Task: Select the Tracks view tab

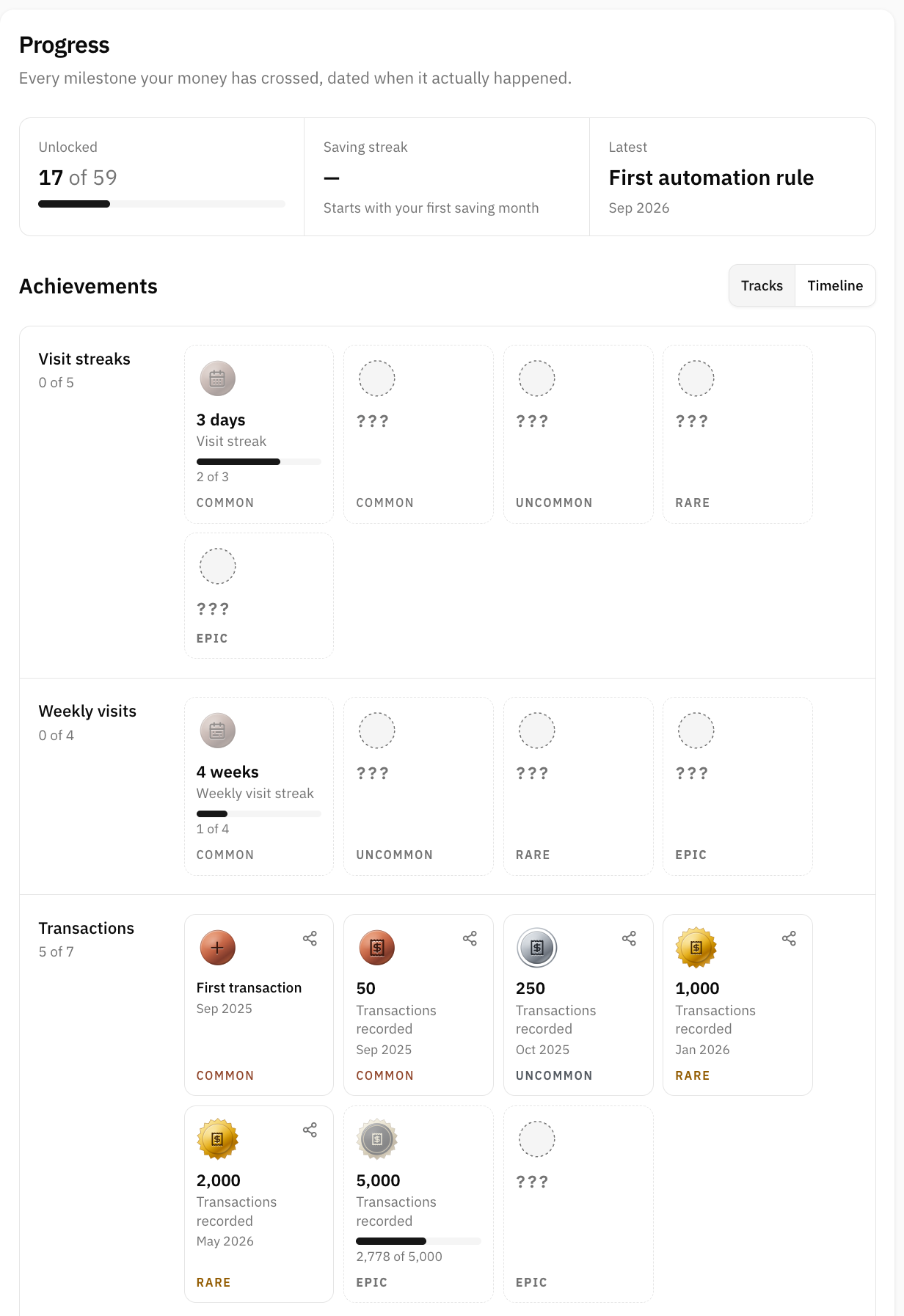Action: tap(762, 285)
